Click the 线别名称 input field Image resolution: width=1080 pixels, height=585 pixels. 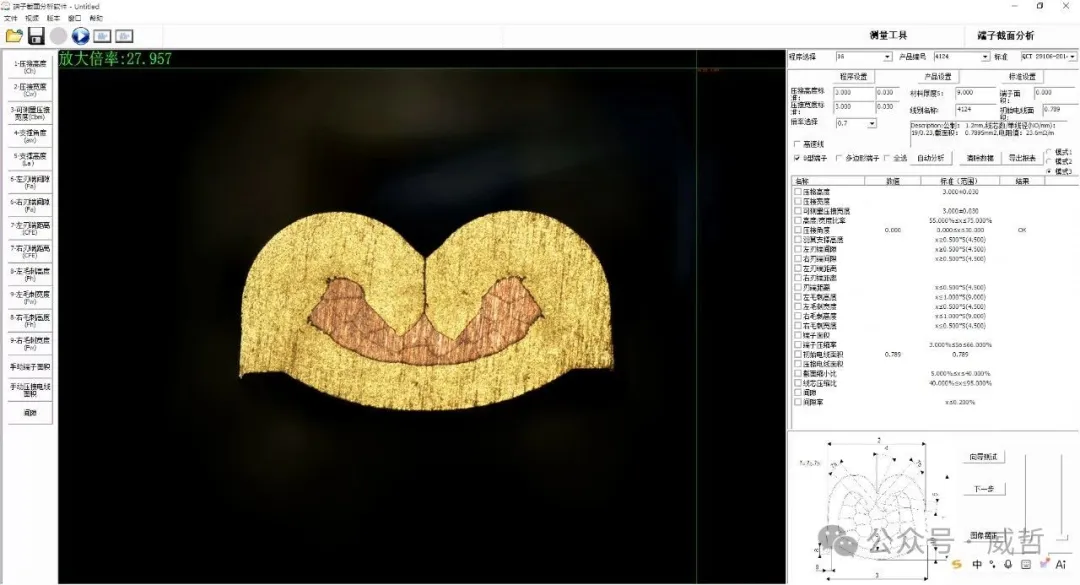coord(973,110)
